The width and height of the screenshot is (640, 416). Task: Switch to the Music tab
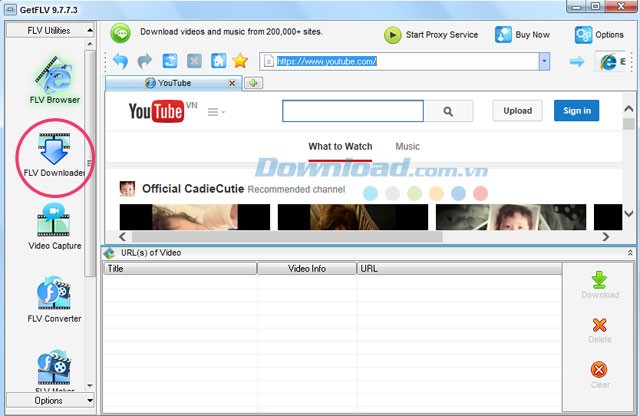point(407,147)
